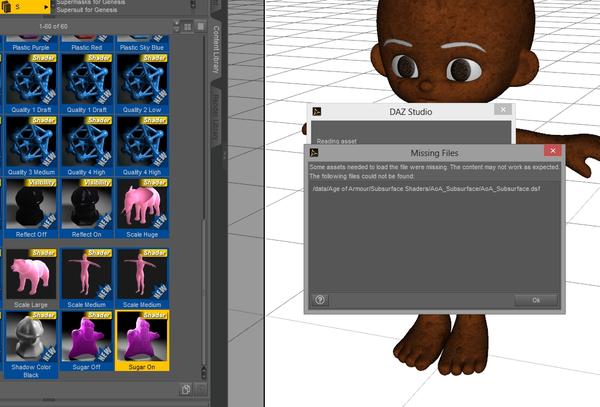Click the dimmed icon at the content pane's bottom-right

[x=201, y=389]
